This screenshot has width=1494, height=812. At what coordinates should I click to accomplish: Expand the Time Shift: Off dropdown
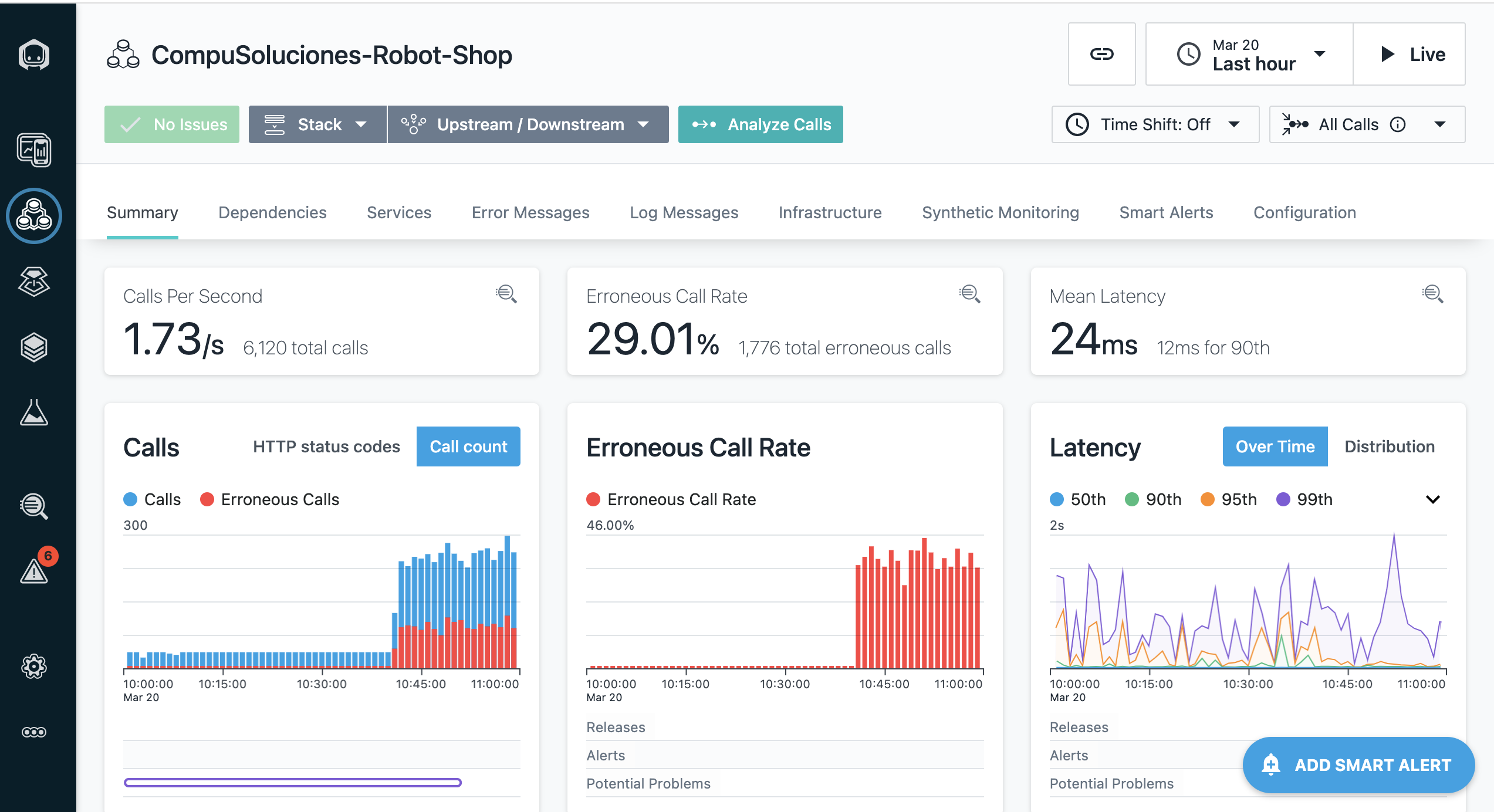[x=1155, y=124]
